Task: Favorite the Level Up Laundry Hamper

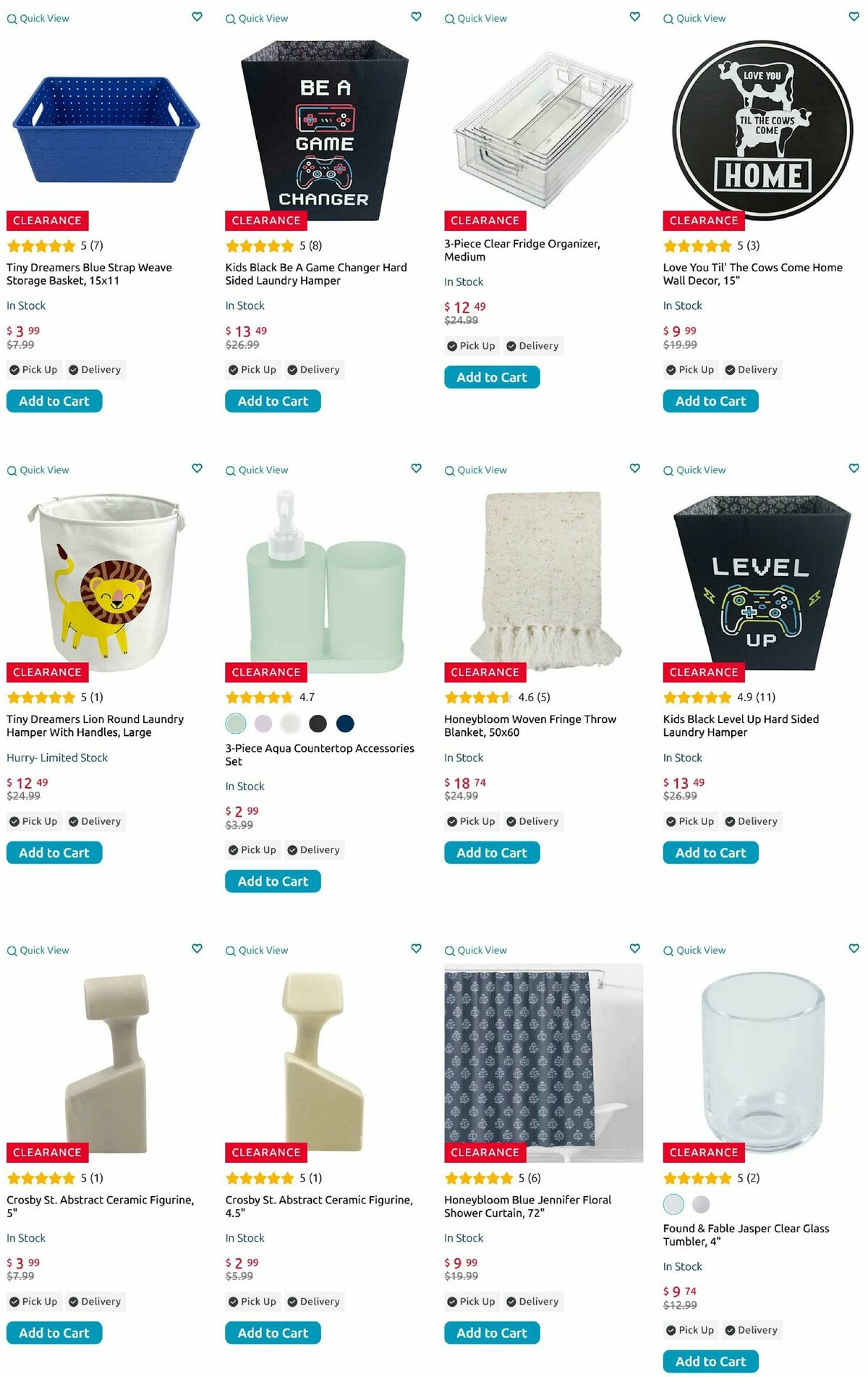Action: pos(854,468)
